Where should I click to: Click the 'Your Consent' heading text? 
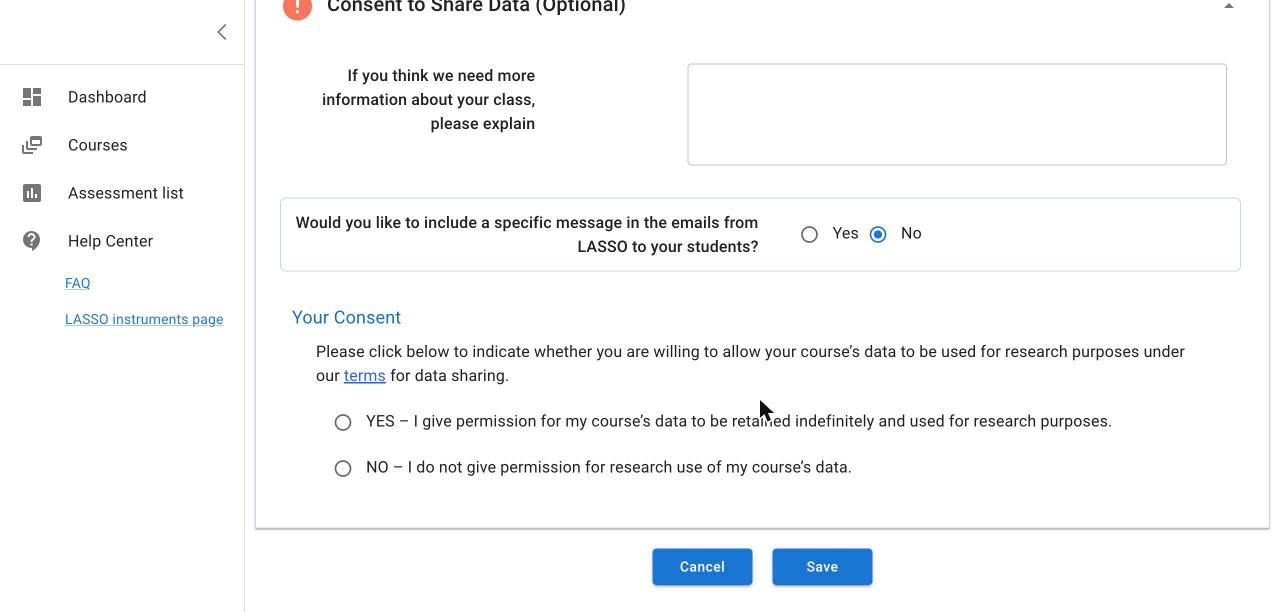click(346, 317)
